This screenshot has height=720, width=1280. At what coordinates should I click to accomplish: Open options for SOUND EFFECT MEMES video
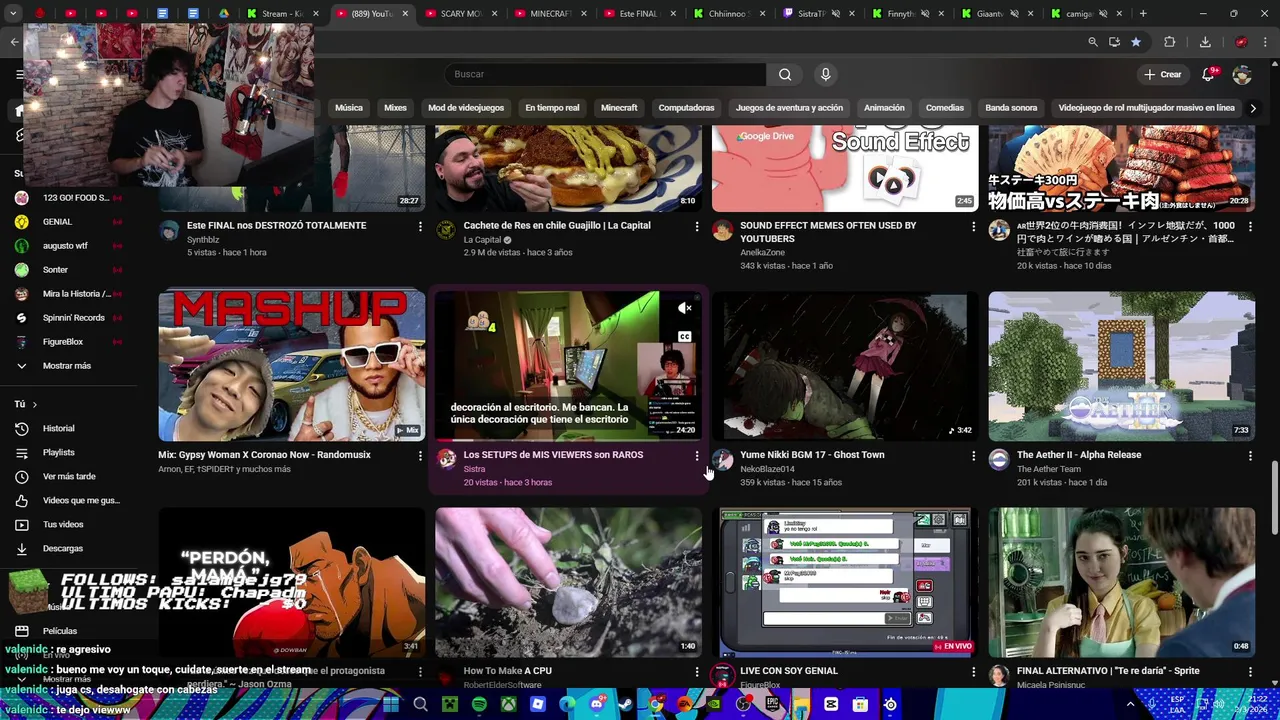click(x=974, y=227)
